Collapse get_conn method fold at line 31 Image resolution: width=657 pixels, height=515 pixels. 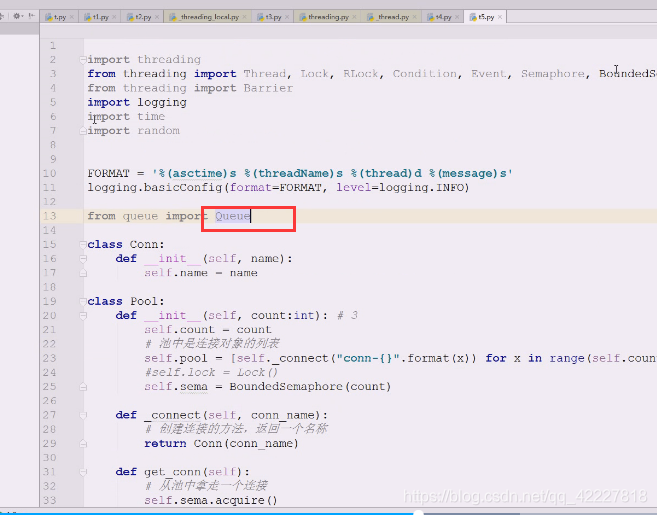[83, 472]
